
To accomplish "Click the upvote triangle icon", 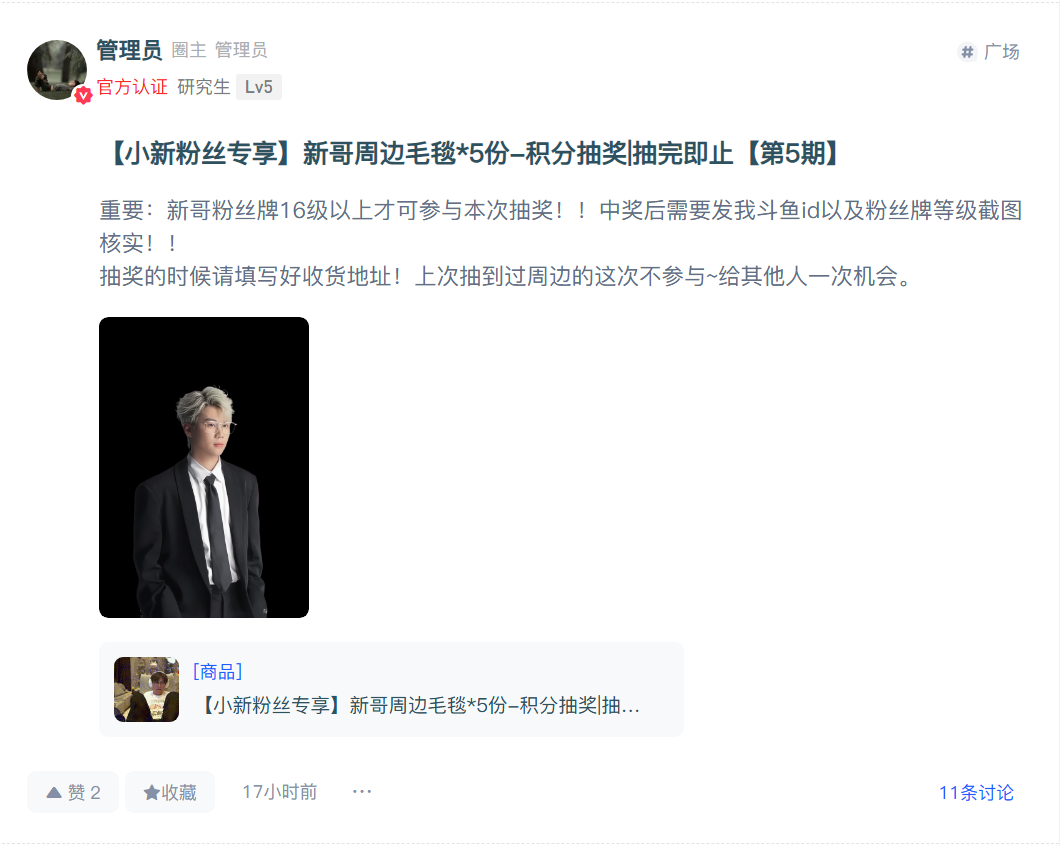I will pos(54,793).
